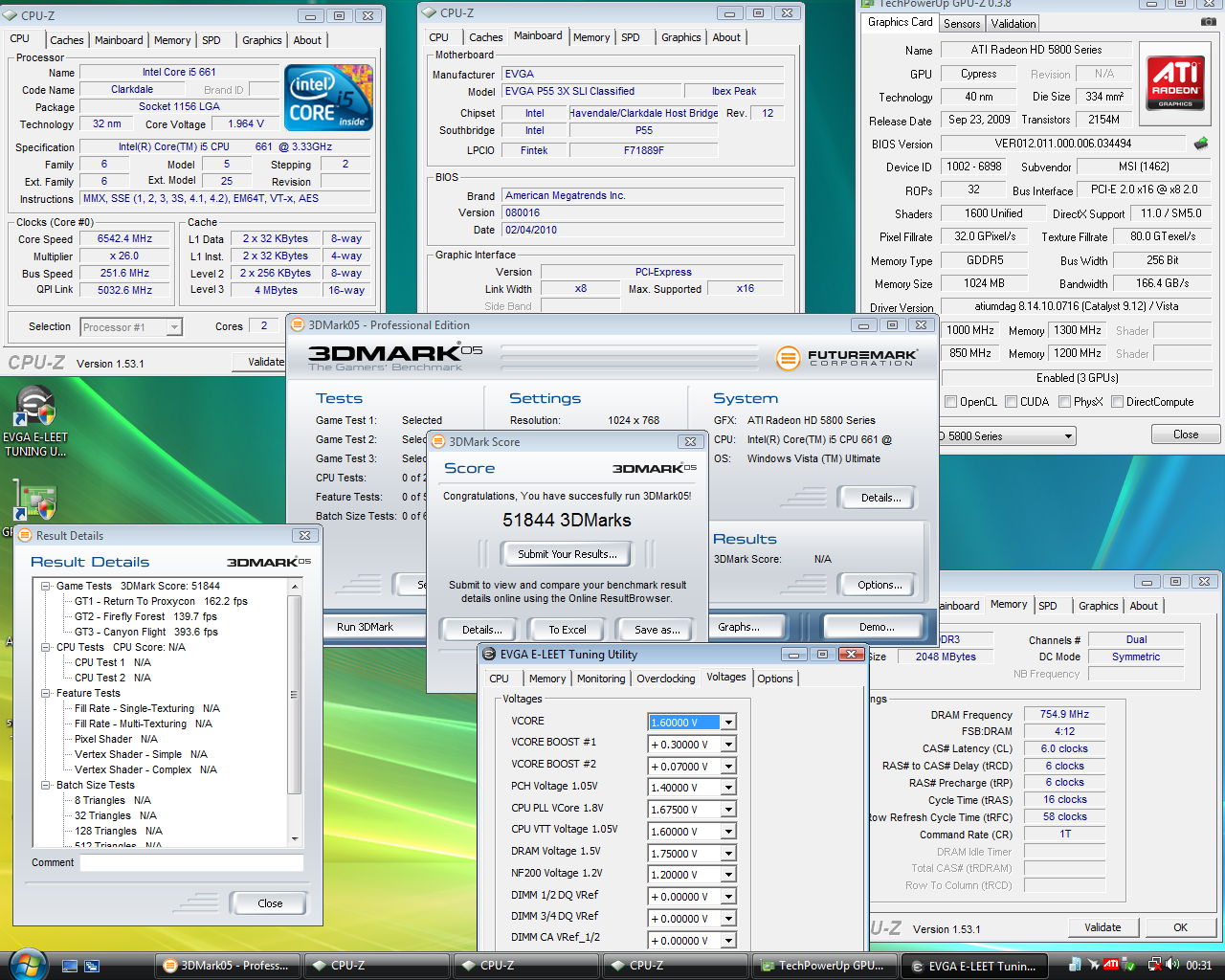Enable the CUDA checkbox in GPU-Z

point(1011,402)
